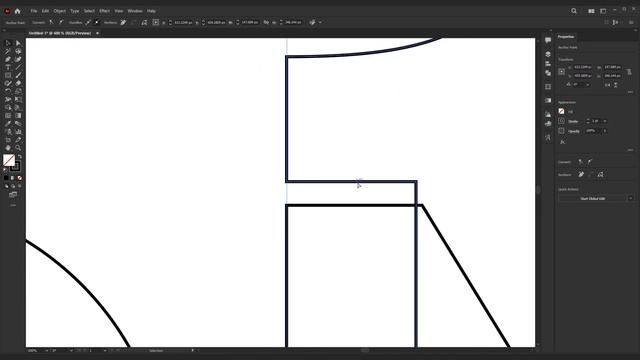
Task: Apply Gradient mode button below swatches
Action: [x=13, y=178]
